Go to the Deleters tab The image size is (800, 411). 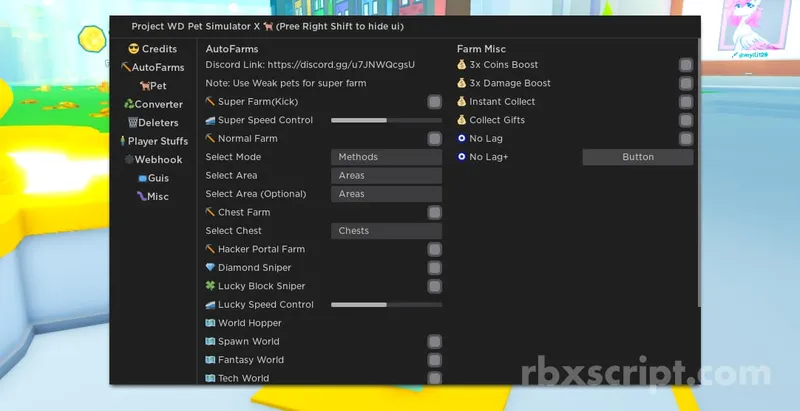tap(153, 122)
